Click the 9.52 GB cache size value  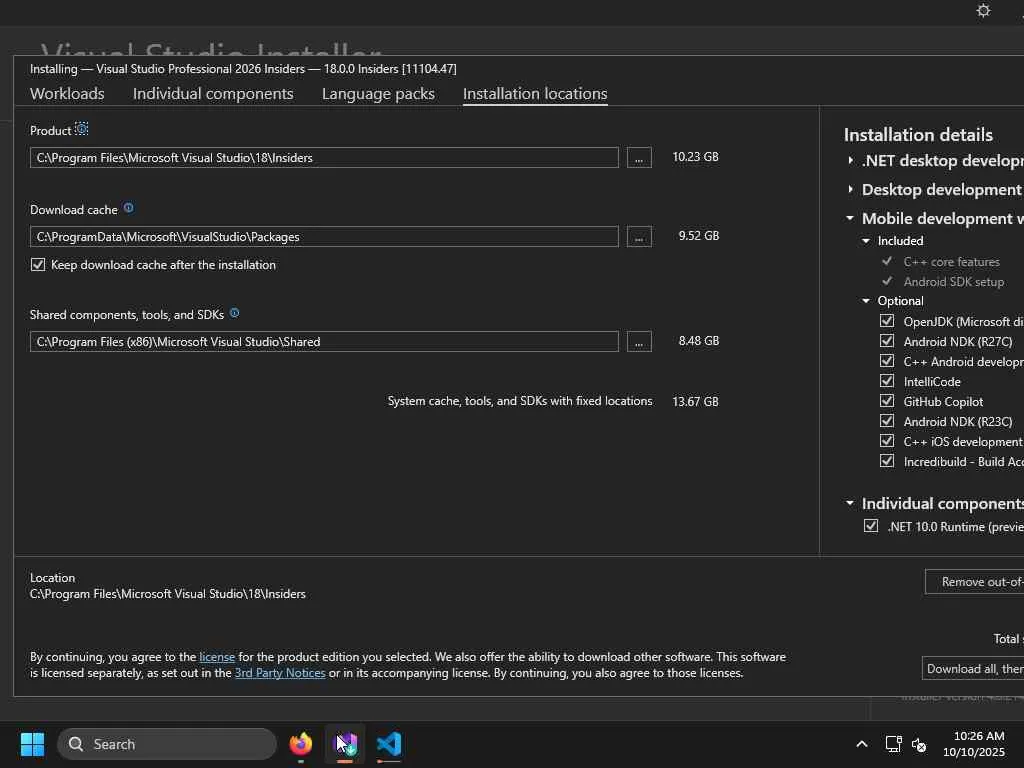[x=699, y=236]
